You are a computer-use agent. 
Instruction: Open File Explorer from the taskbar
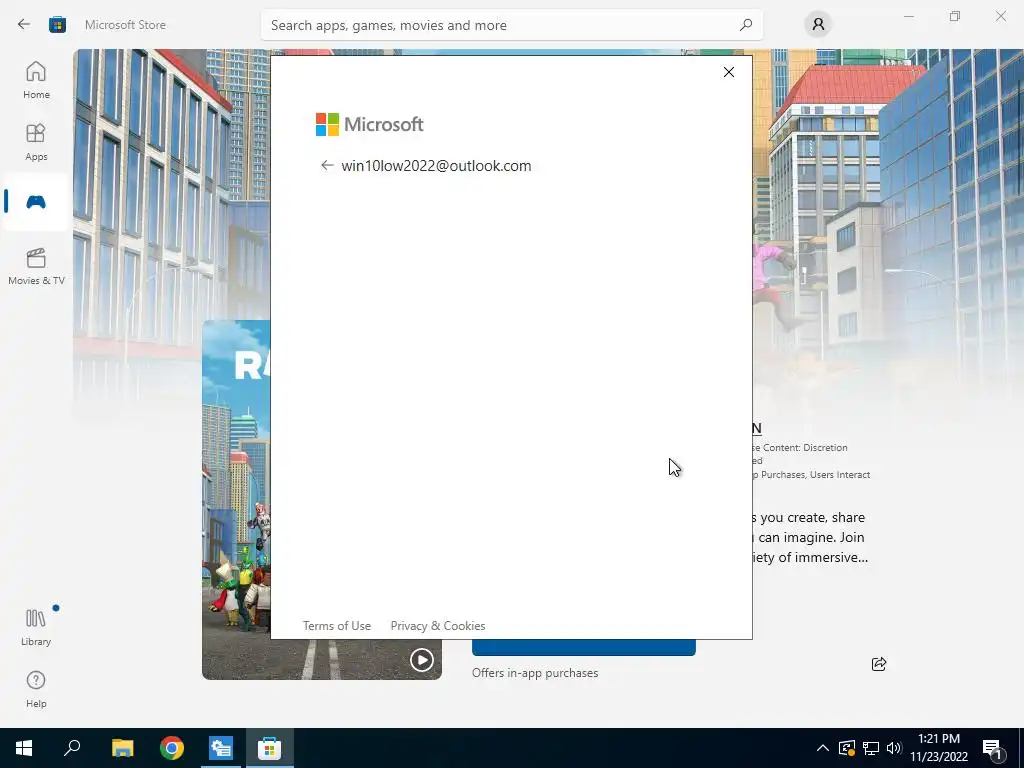click(122, 748)
